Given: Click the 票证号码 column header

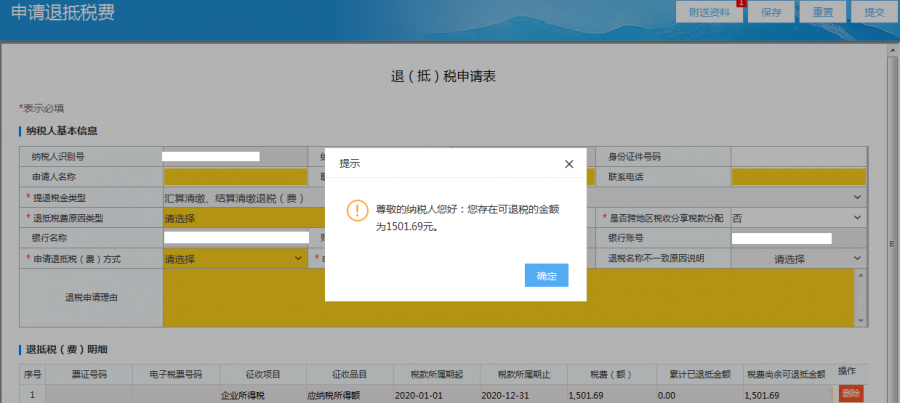Looking at the screenshot, I should pos(89,374).
